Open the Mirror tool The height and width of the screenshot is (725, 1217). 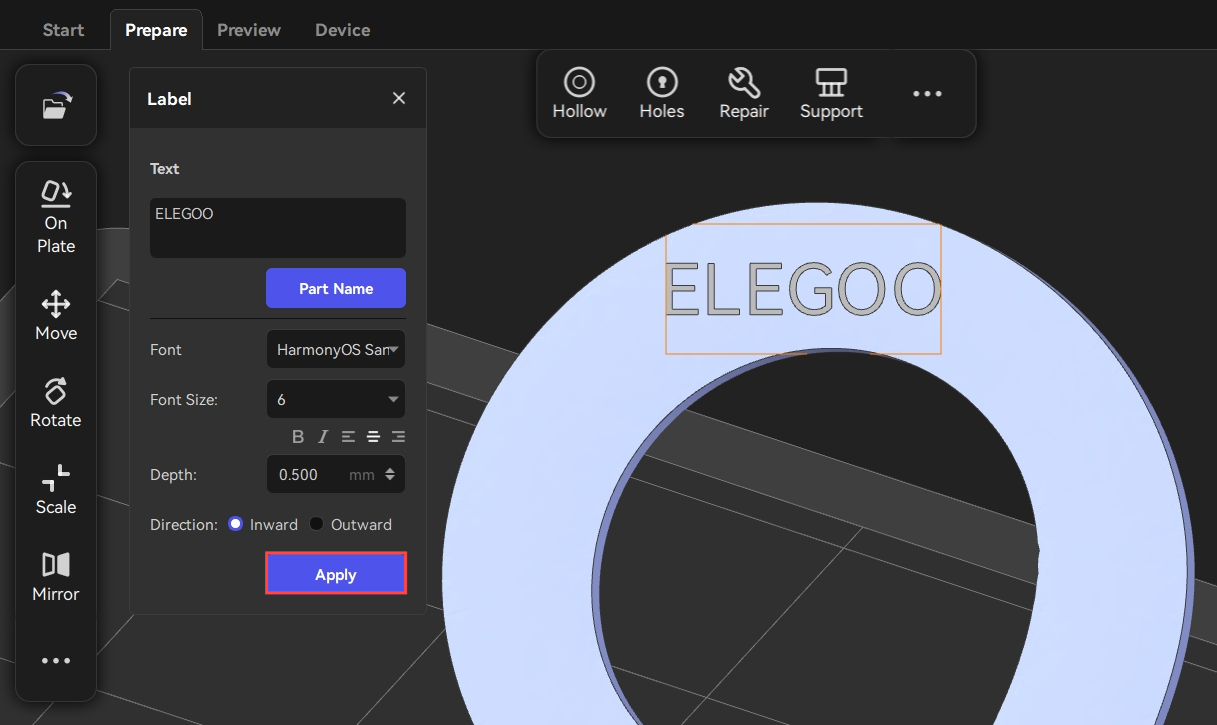pyautogui.click(x=56, y=577)
